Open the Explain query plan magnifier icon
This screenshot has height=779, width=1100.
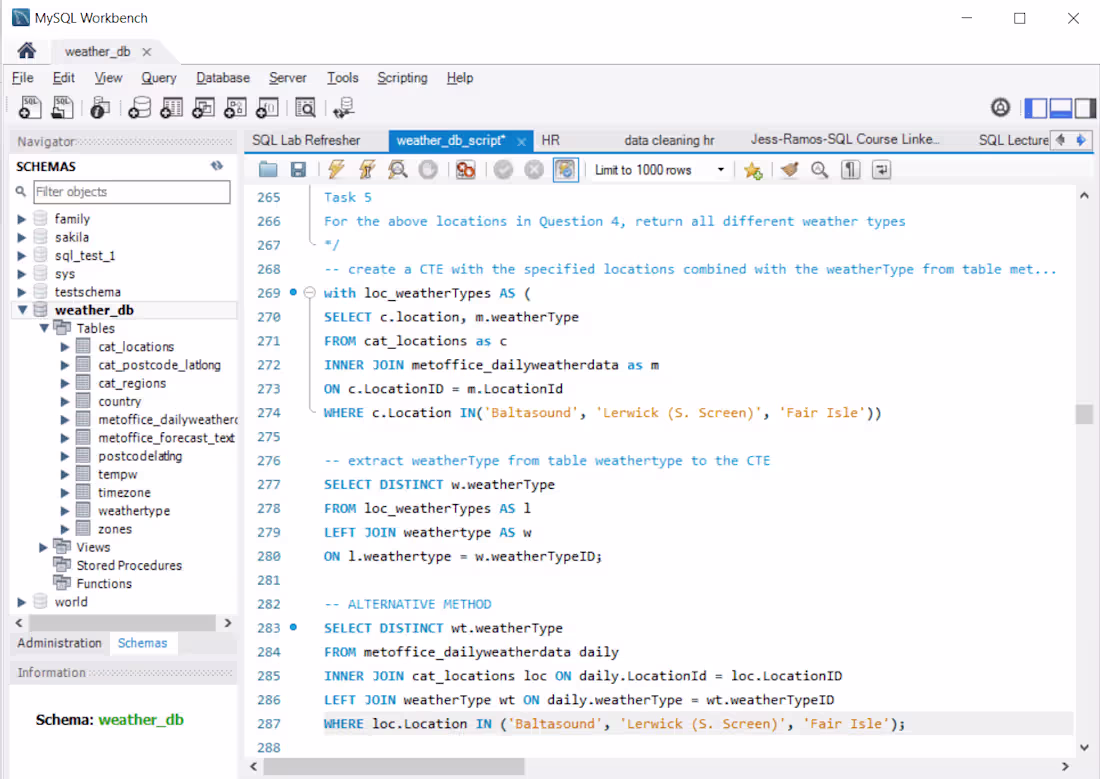tap(396, 169)
